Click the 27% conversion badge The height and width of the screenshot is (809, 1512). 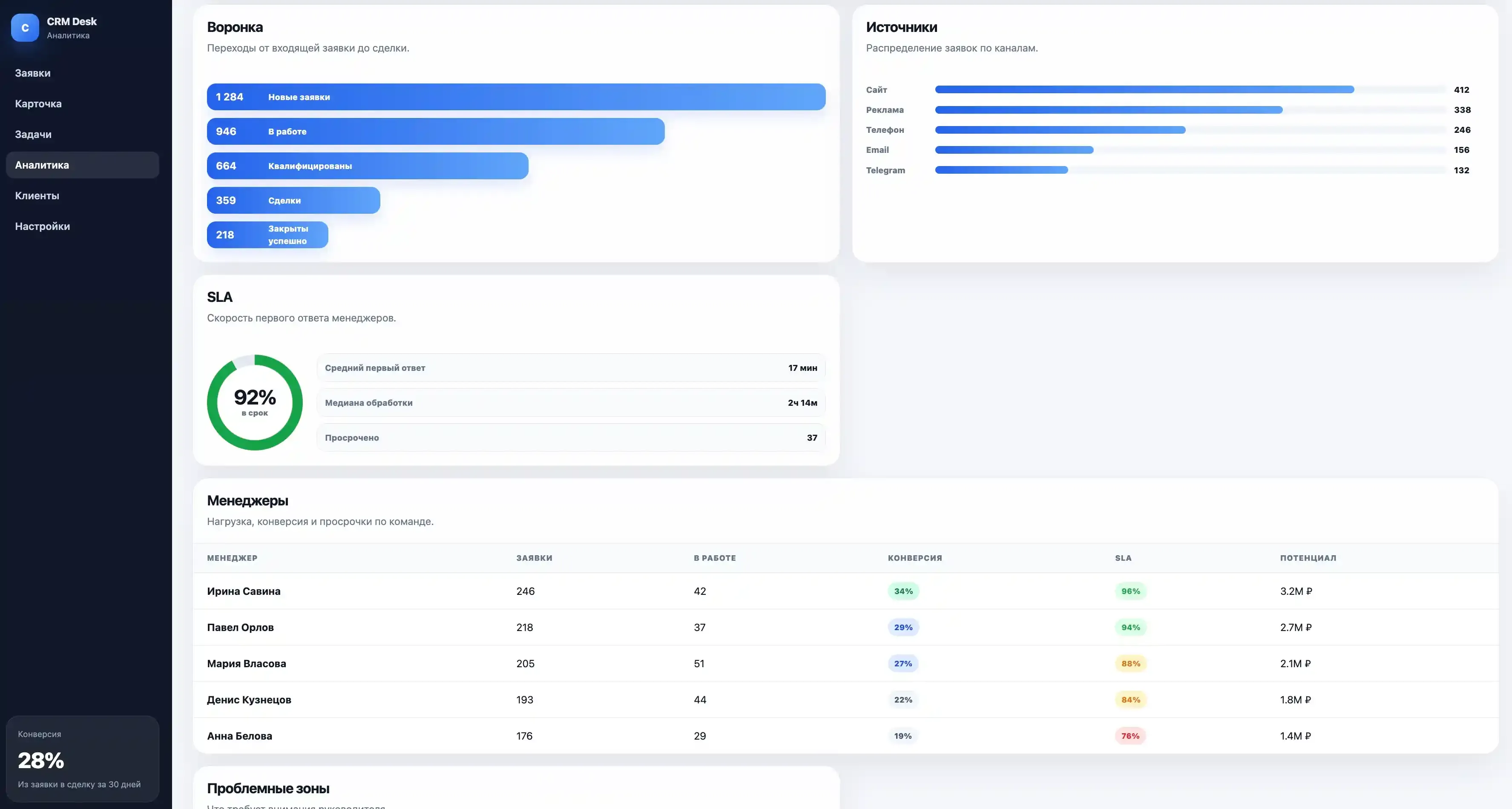(903, 663)
